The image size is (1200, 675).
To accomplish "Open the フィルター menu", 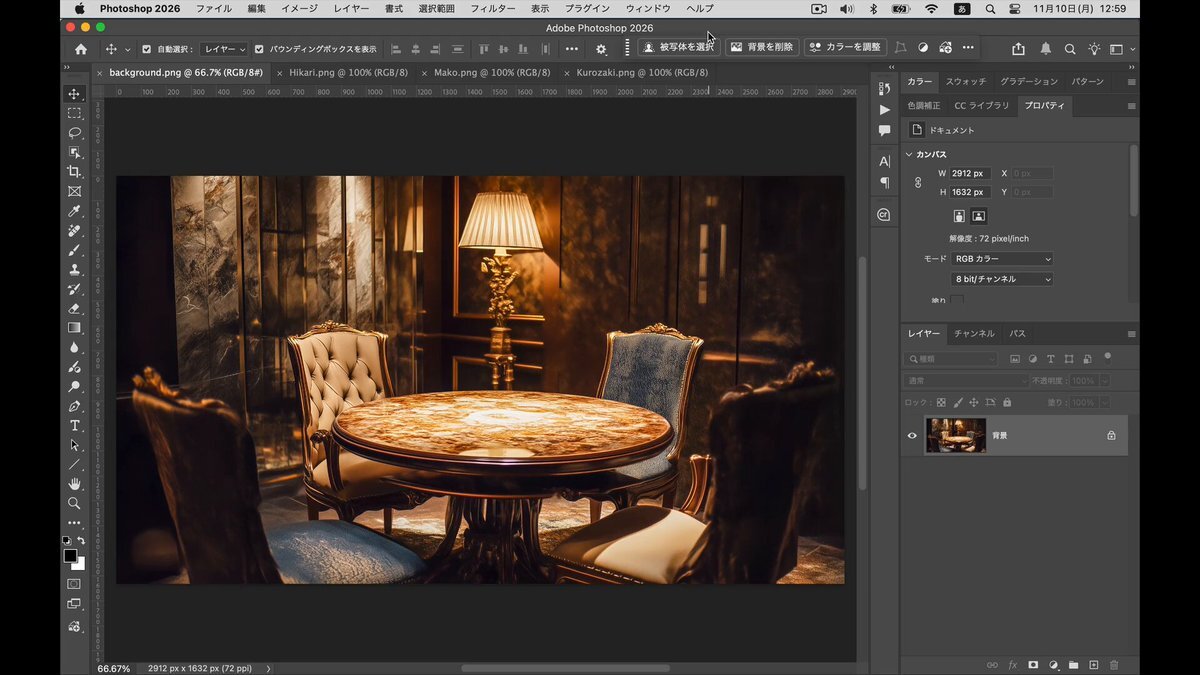I will [492, 8].
